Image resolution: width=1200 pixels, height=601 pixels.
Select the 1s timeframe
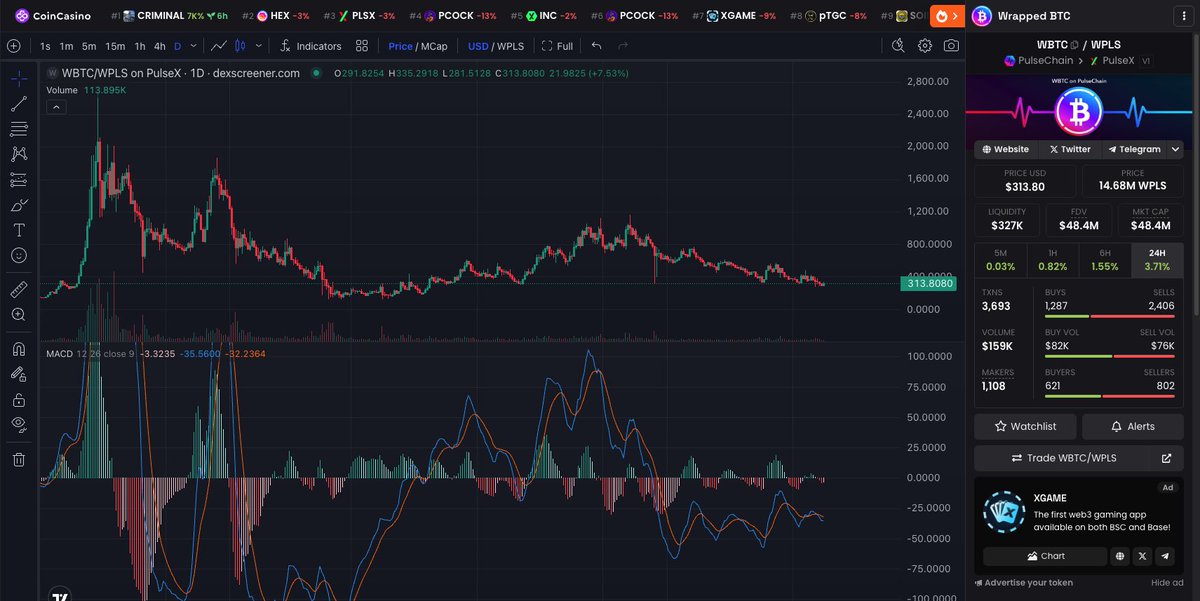point(45,46)
